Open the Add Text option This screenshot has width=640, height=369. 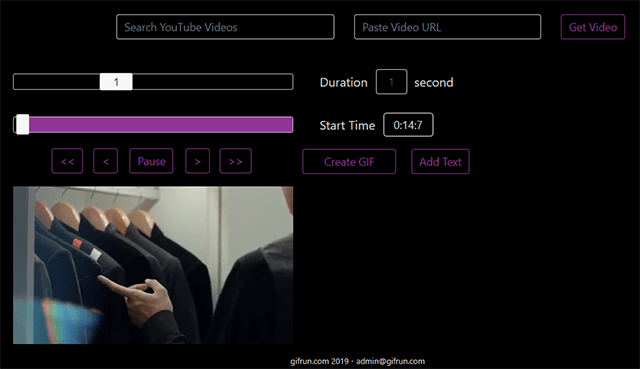coord(440,162)
